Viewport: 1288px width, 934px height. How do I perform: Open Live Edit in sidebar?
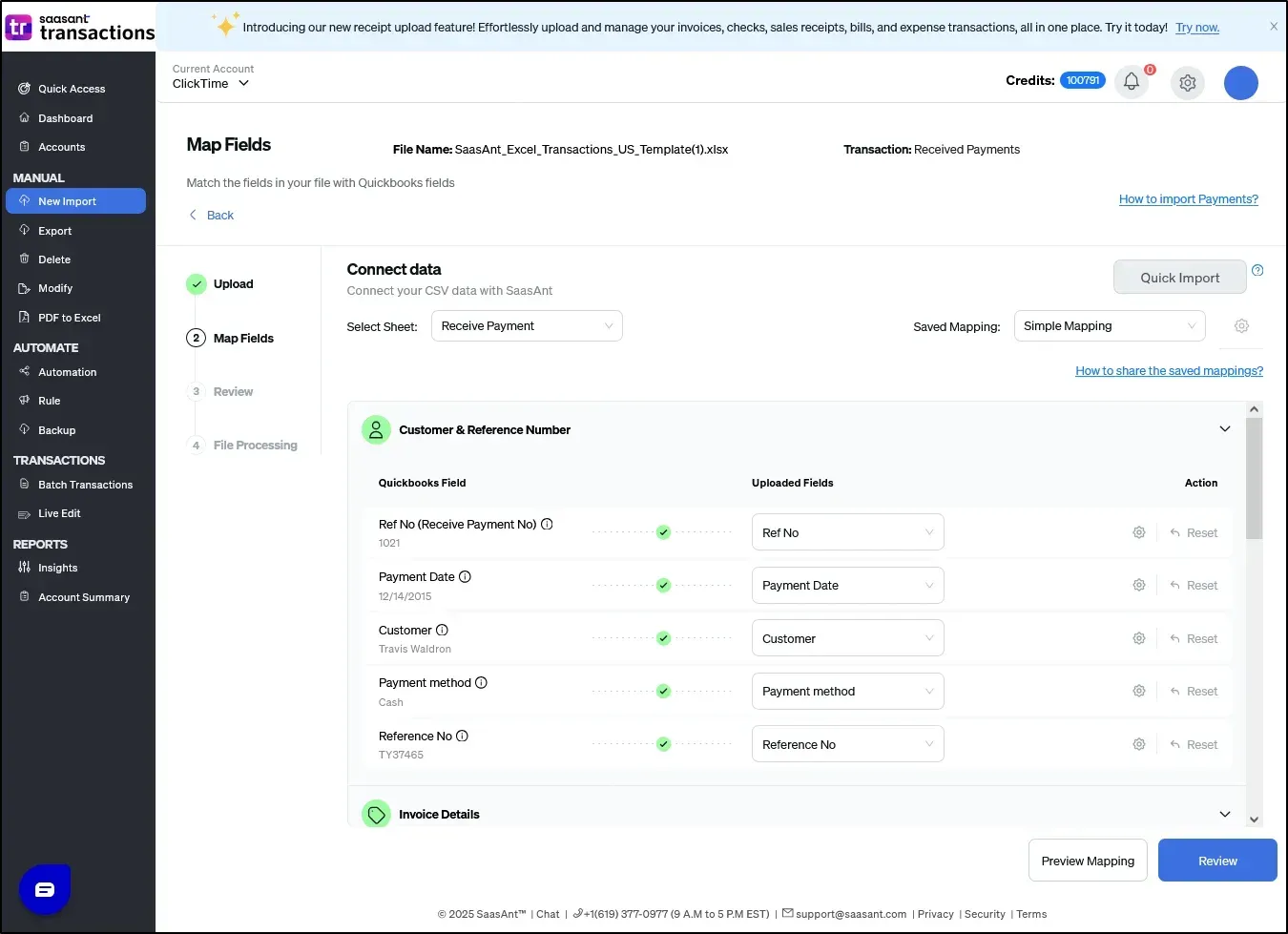[x=59, y=513]
